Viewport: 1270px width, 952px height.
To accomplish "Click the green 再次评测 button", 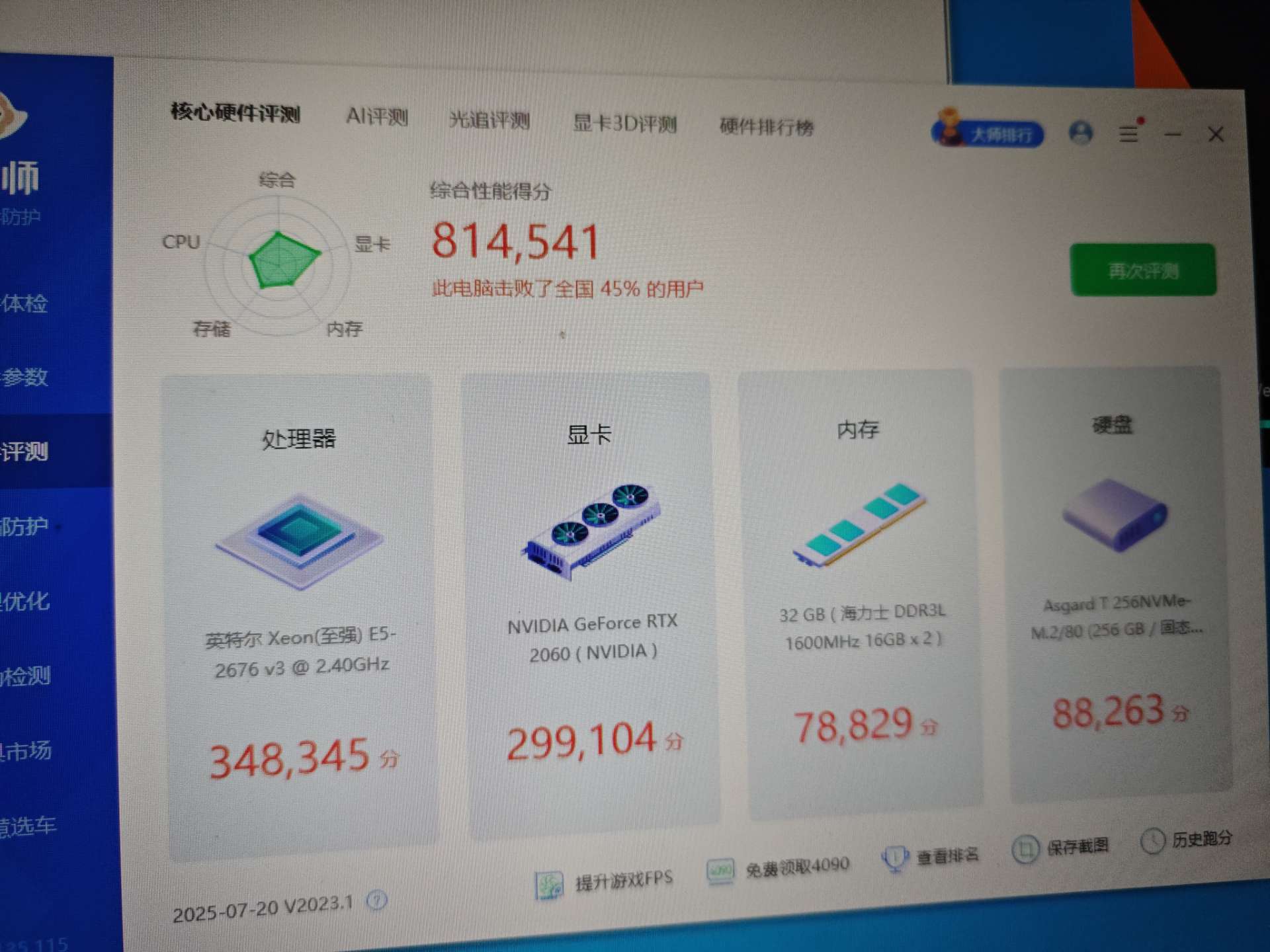I will pos(1143,270).
